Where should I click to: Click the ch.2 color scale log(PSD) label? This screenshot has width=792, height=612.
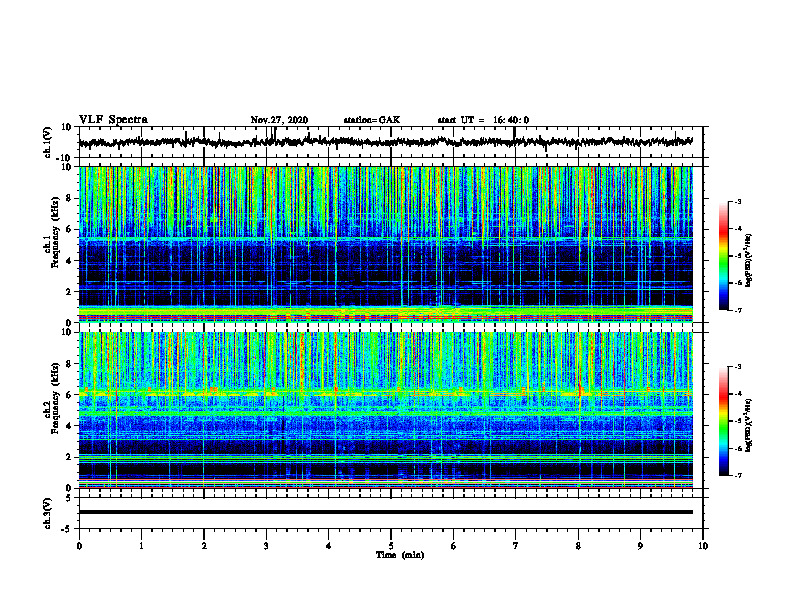[x=750, y=426]
